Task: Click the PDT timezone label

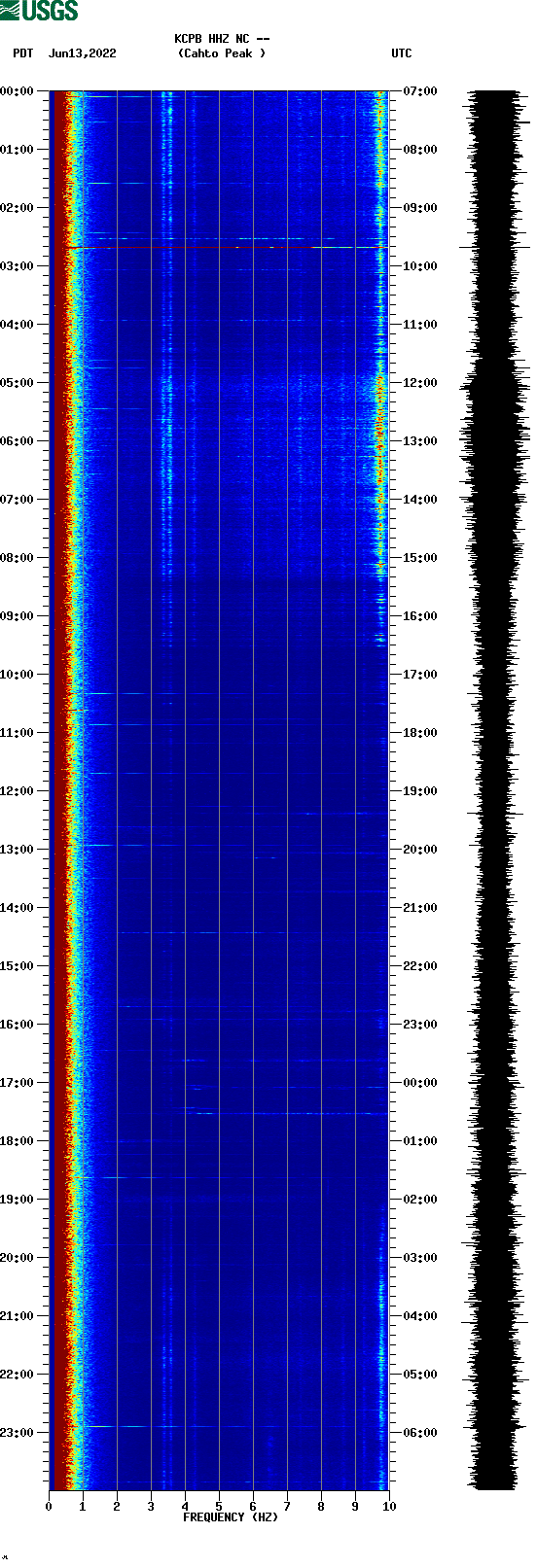Action: [23, 53]
